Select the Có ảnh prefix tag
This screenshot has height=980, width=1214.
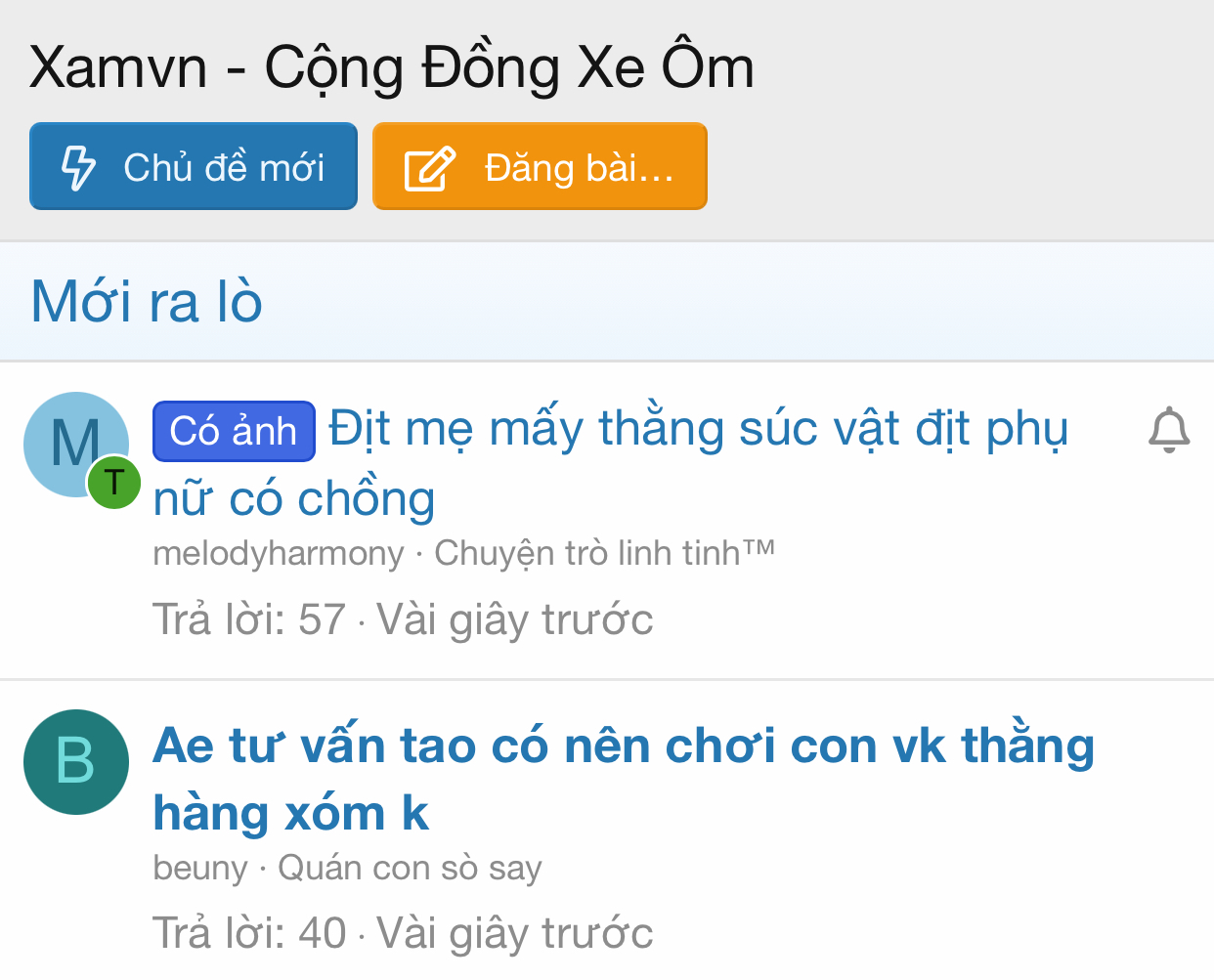[234, 431]
